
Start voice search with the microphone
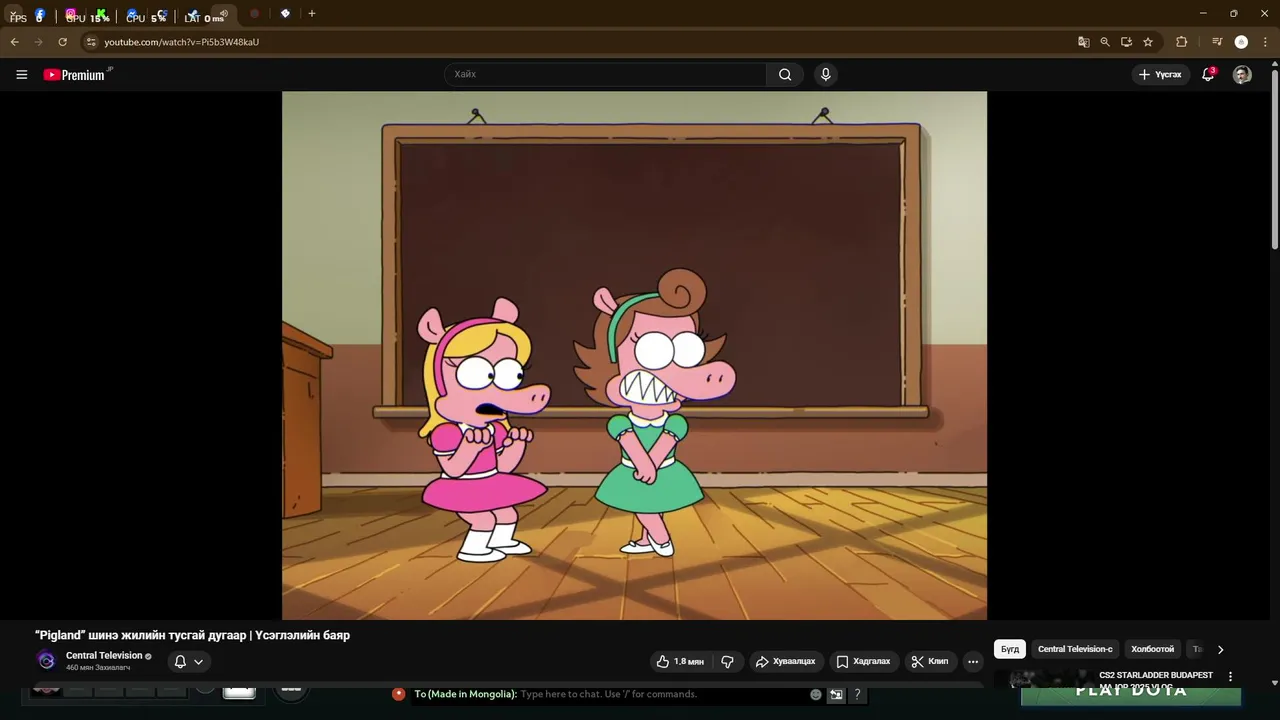825,74
